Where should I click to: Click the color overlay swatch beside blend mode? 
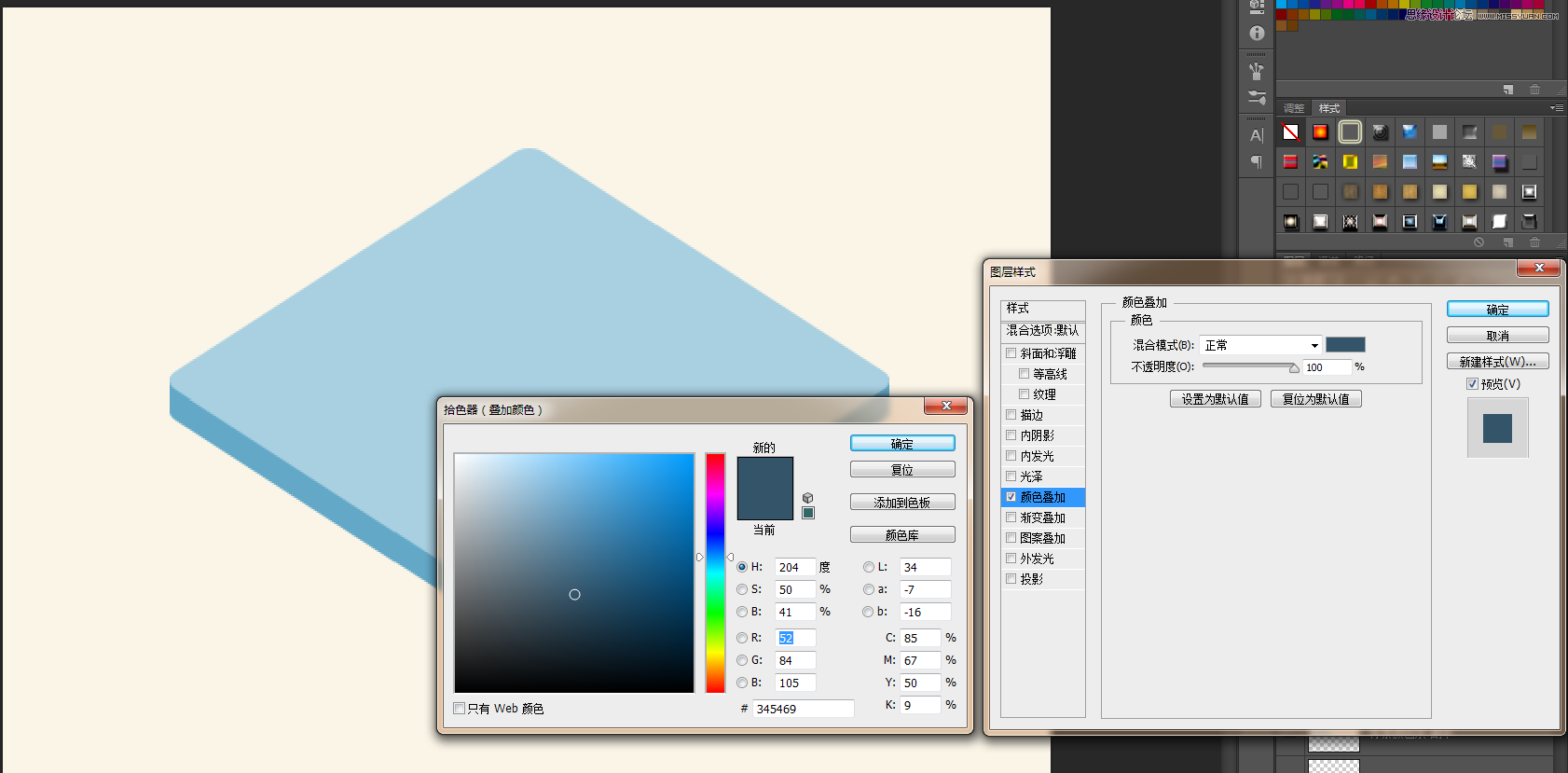[1345, 345]
